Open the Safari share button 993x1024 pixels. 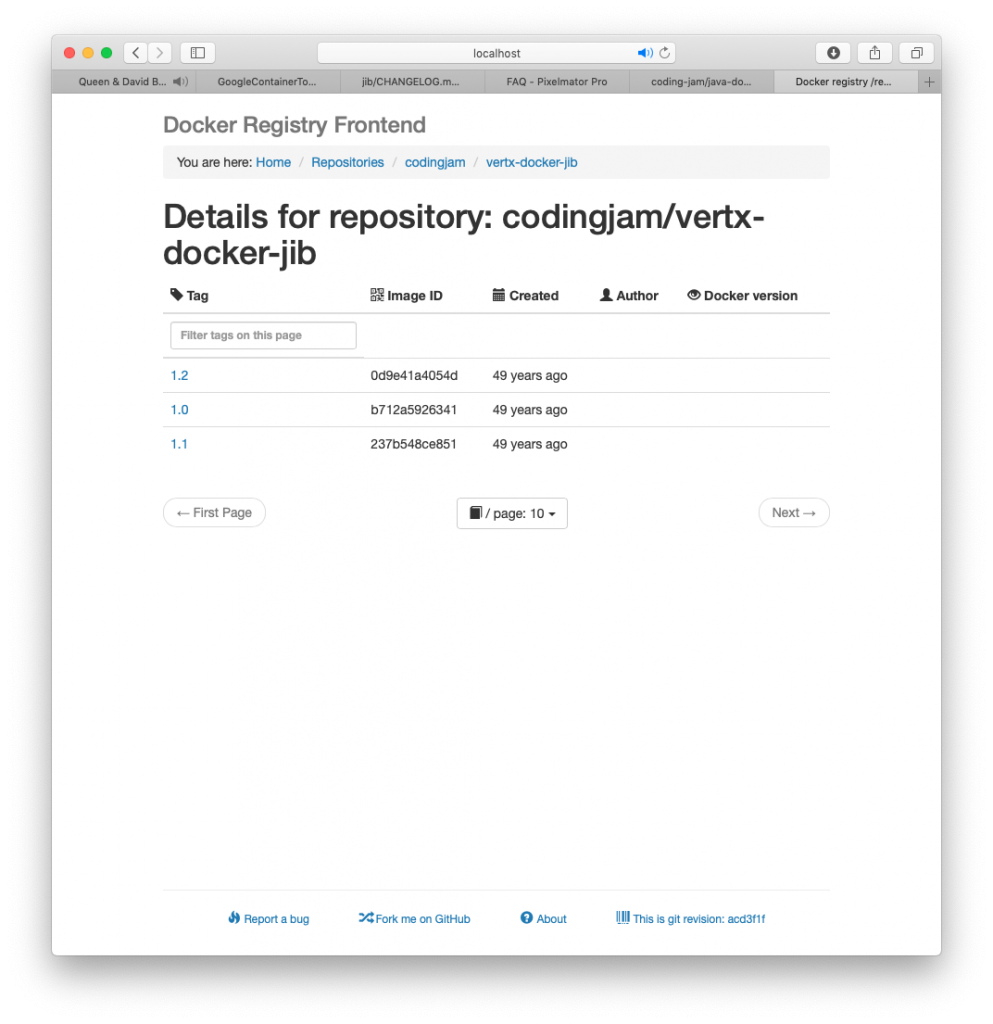pyautogui.click(x=875, y=53)
